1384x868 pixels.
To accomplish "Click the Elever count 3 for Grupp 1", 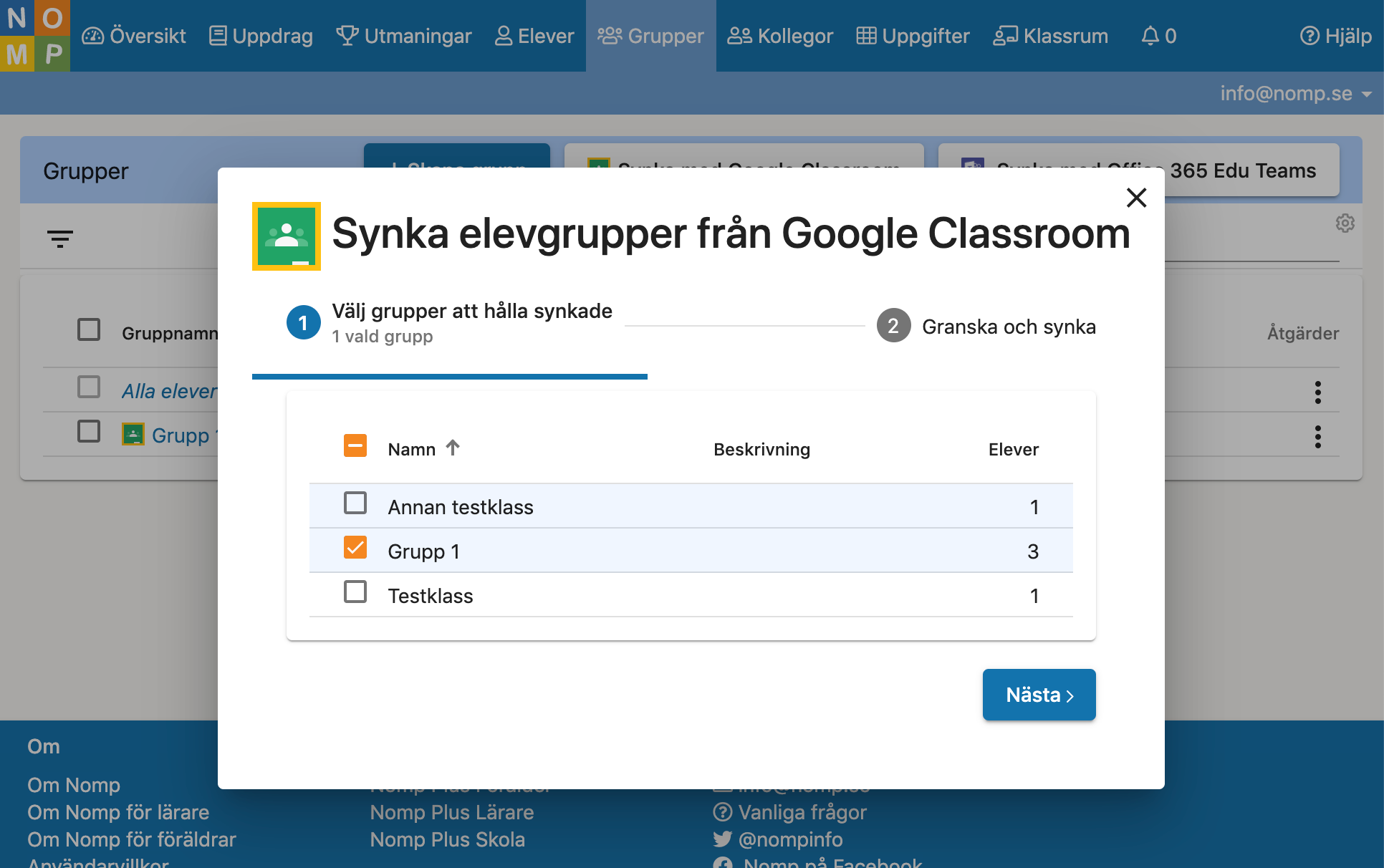I will click(x=1033, y=551).
